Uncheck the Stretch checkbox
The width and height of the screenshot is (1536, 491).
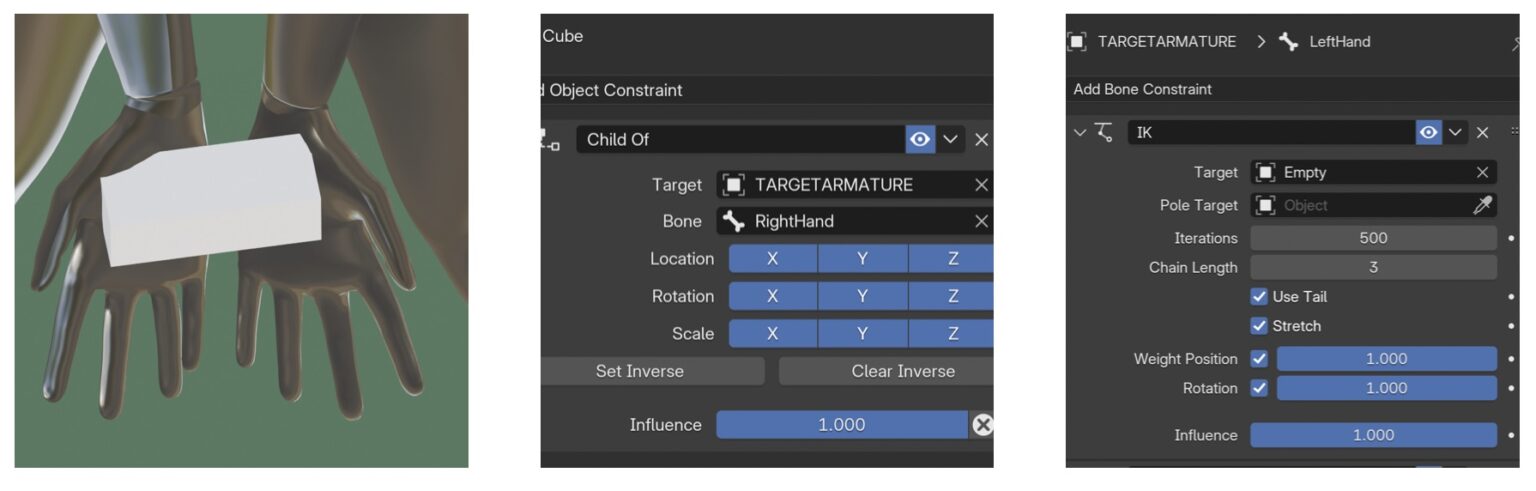tap(1259, 326)
